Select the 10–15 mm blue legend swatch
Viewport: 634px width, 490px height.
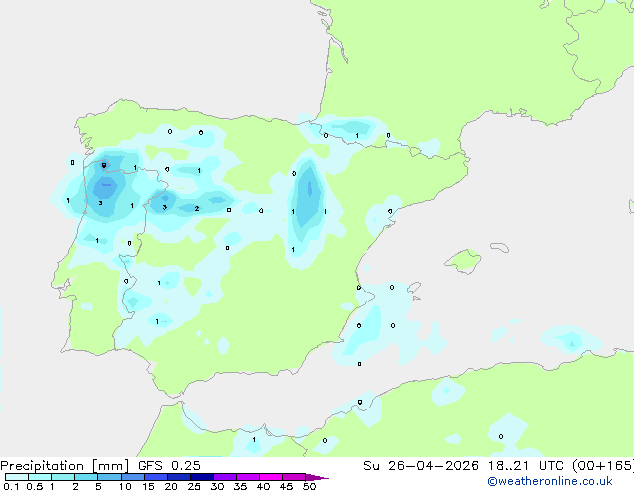133,477
